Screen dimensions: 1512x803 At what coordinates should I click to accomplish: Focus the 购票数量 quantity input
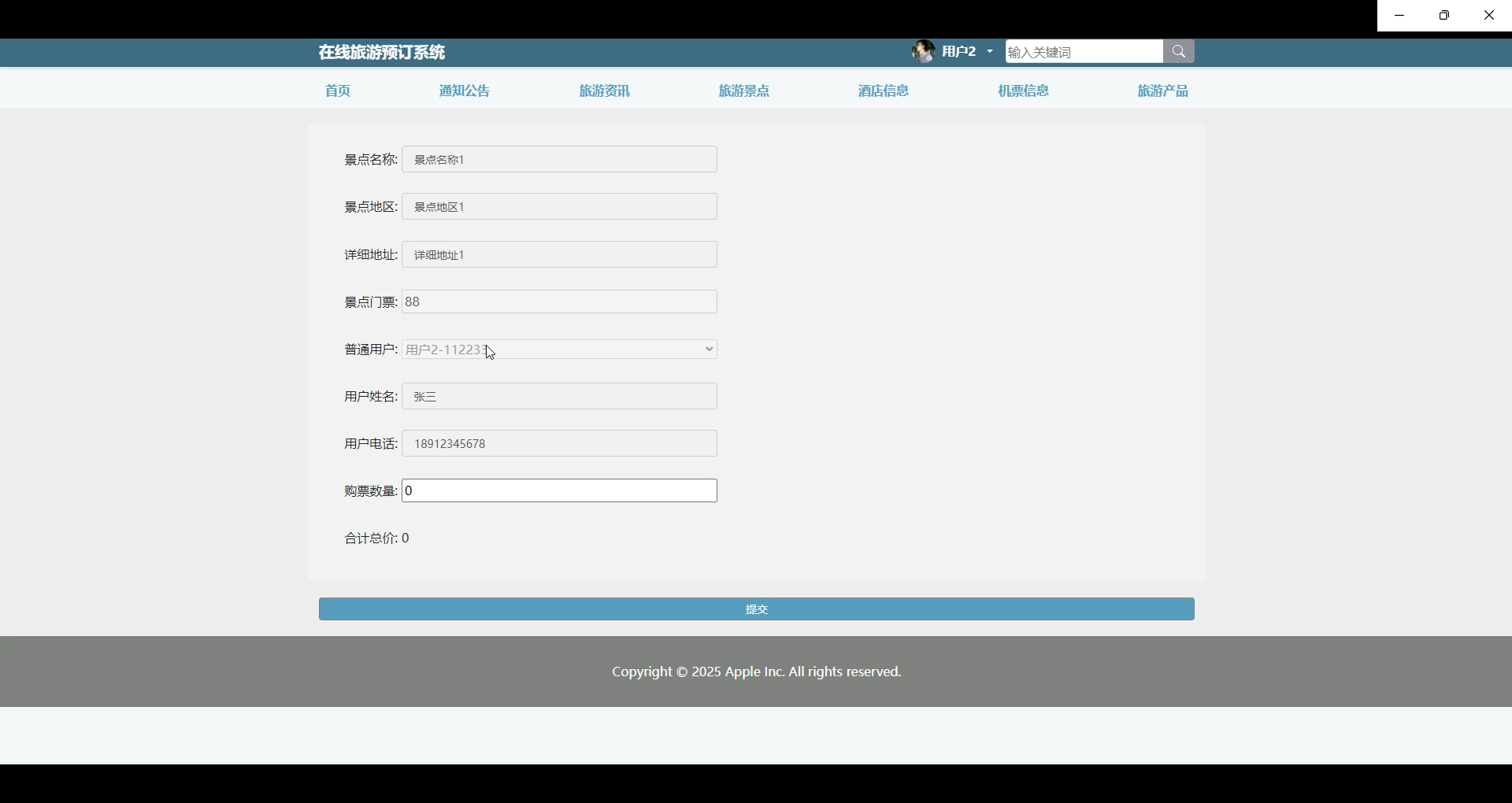pos(560,491)
